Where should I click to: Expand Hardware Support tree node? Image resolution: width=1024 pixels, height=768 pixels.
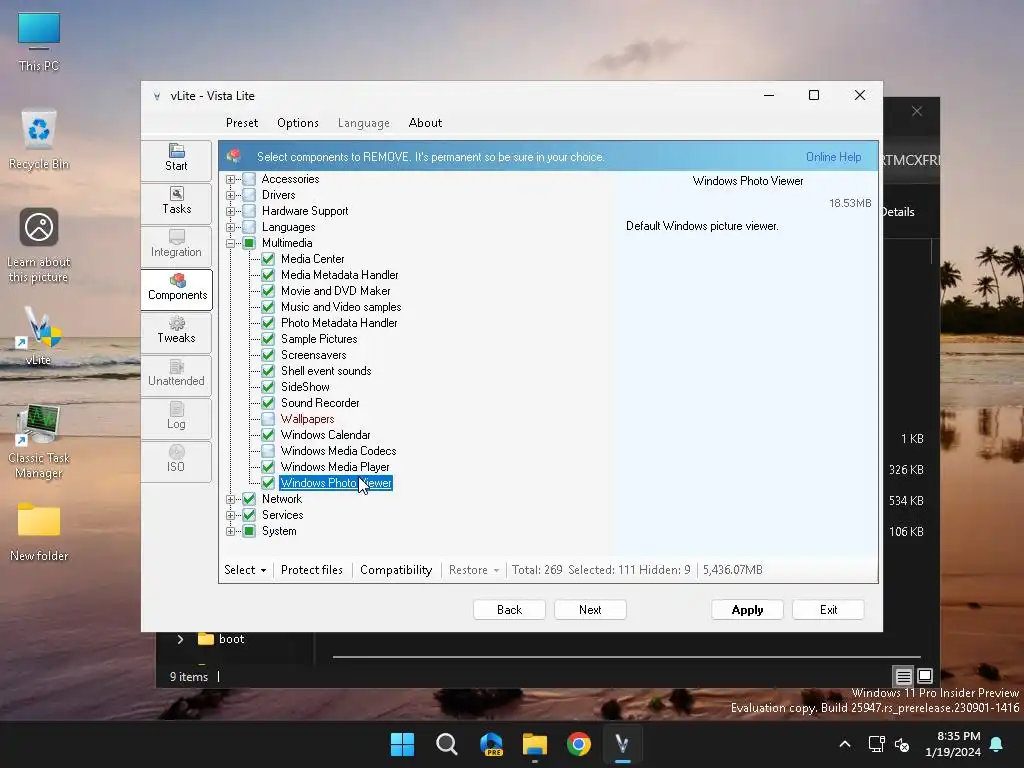click(231, 212)
